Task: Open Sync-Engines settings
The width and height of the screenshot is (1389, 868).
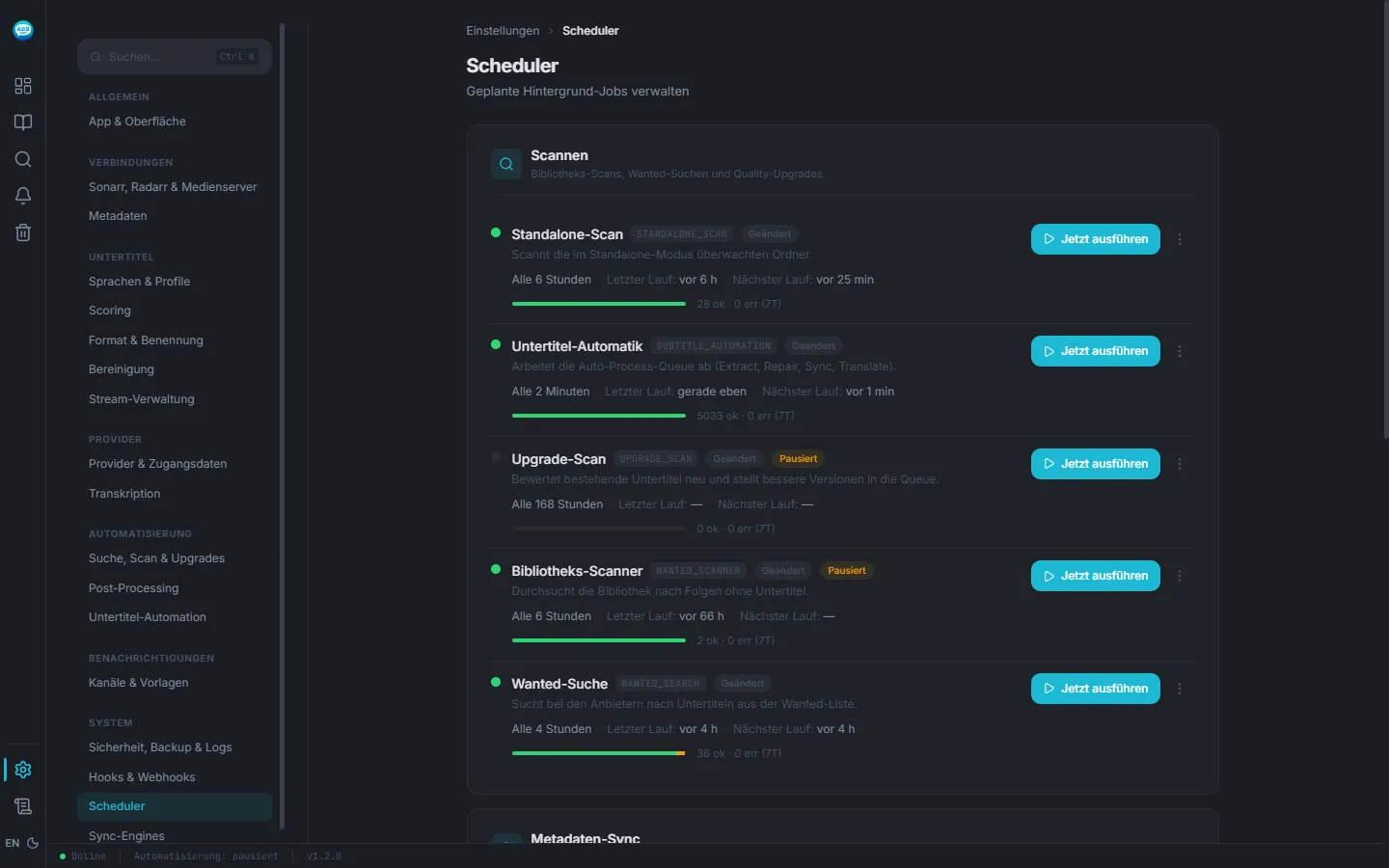Action: tap(175, 835)
